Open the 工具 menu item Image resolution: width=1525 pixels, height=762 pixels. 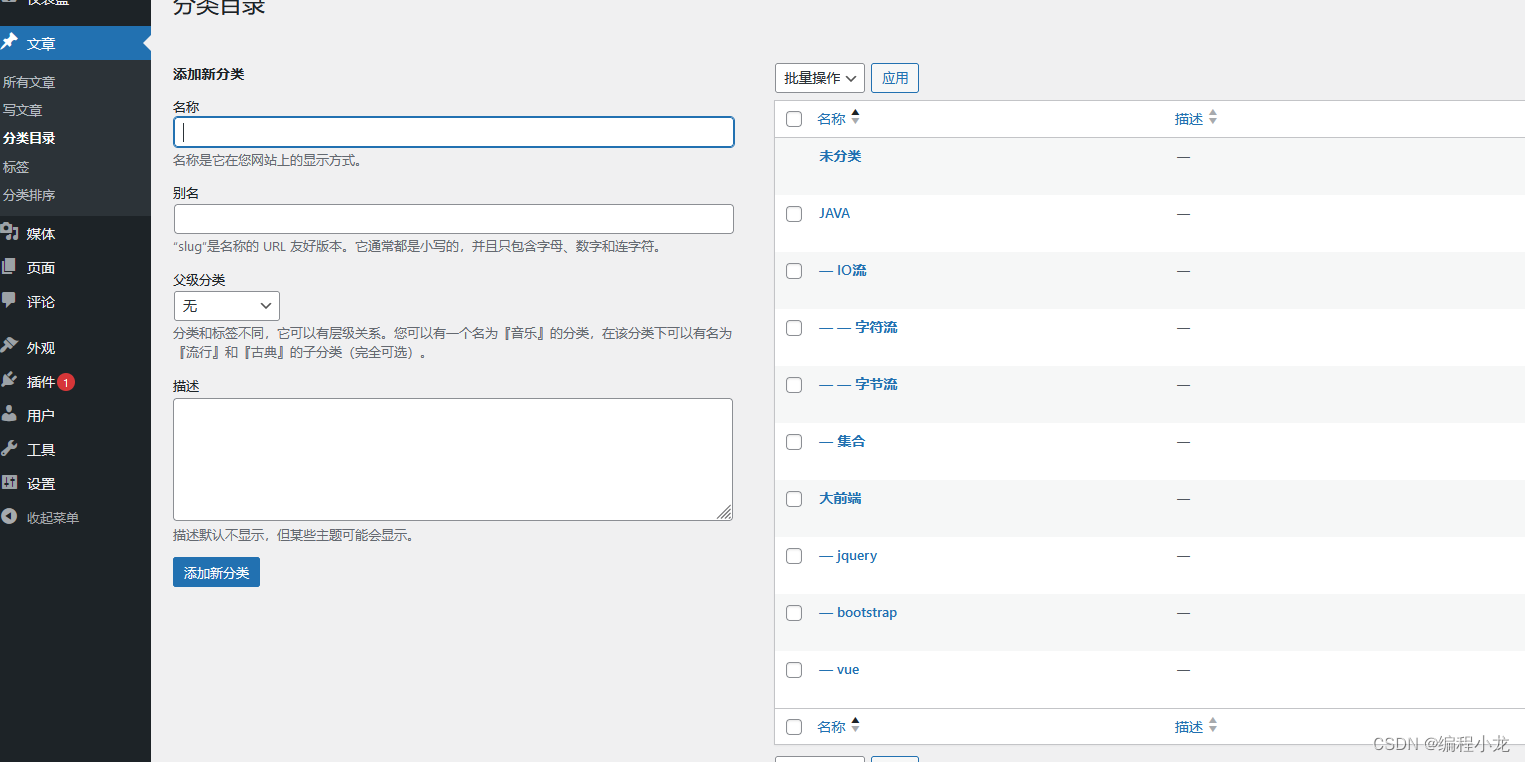pyautogui.click(x=75, y=449)
